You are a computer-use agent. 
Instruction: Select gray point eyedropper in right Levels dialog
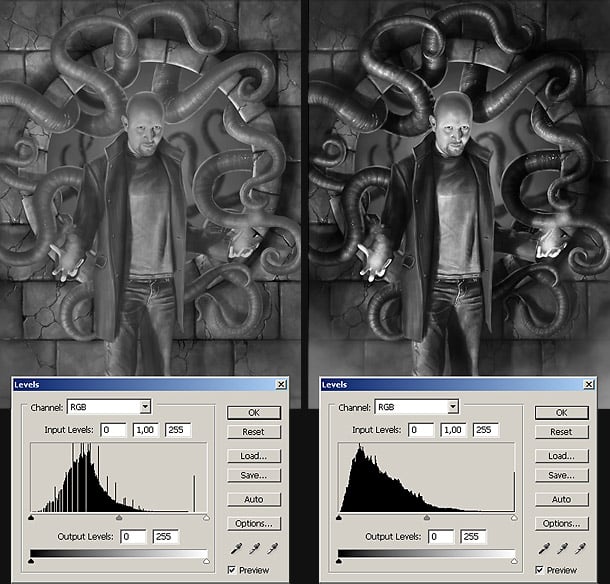tap(562, 549)
